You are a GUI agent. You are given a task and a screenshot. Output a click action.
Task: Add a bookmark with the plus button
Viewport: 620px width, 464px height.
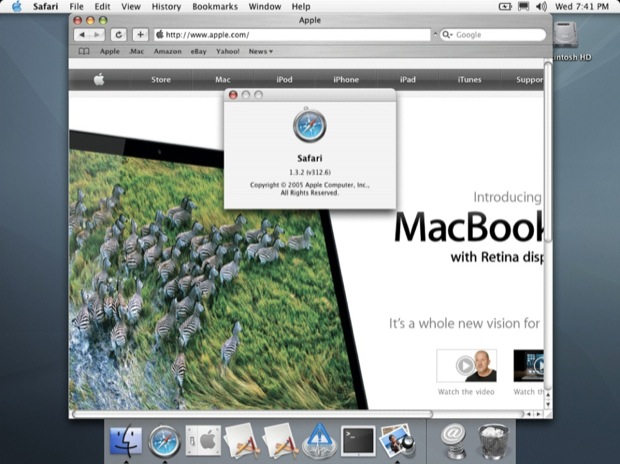point(140,35)
